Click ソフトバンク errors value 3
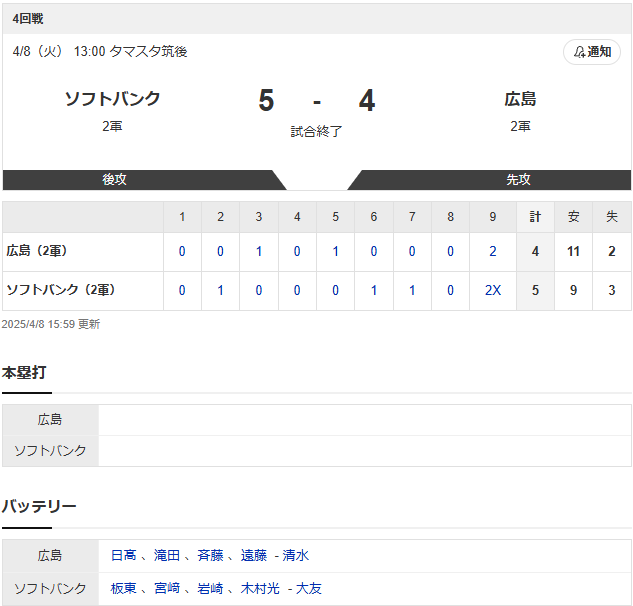Viewport: 633px width, 606px height. (x=612, y=290)
